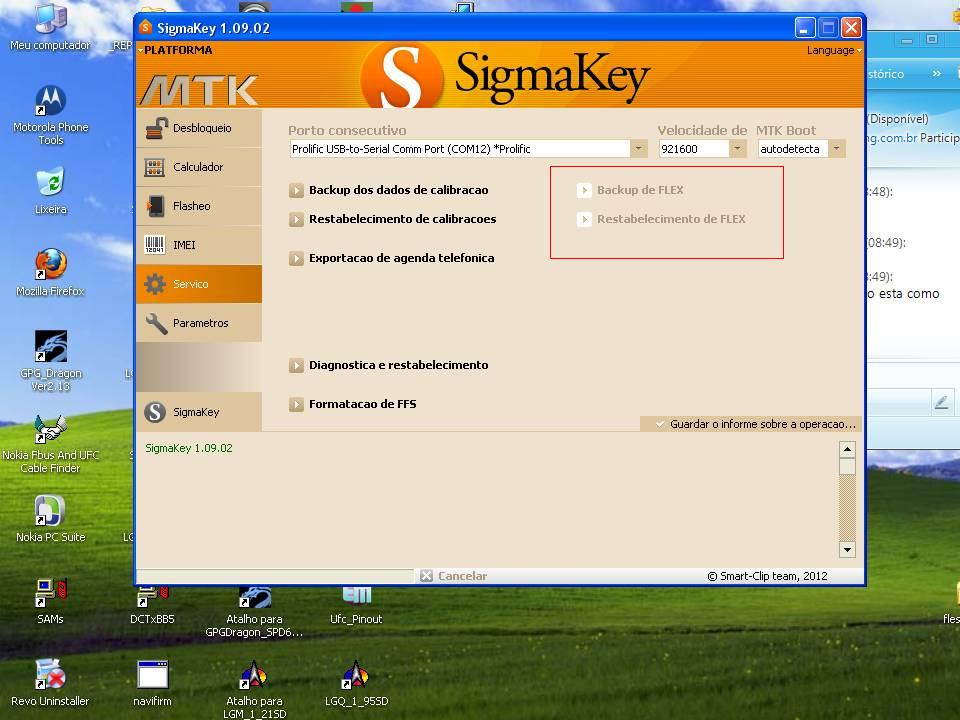The image size is (960, 720).
Task: Select Atalho para LGM_1_21SD icon
Action: (254, 689)
